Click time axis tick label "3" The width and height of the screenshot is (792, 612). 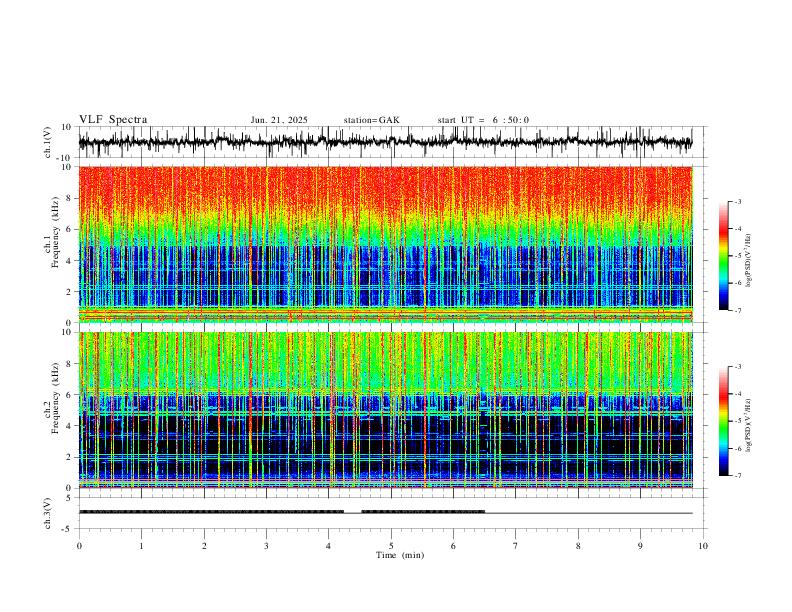pyautogui.click(x=266, y=546)
